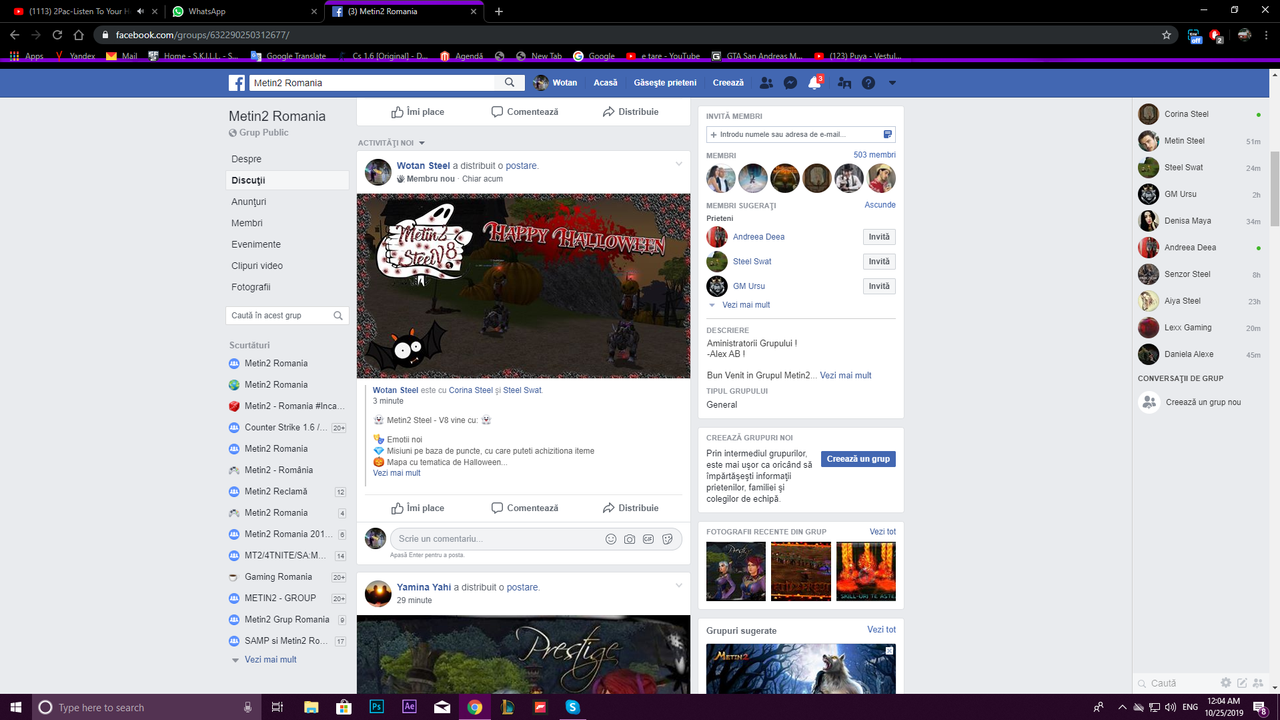Launch Photoshop from the taskbar

[375, 706]
